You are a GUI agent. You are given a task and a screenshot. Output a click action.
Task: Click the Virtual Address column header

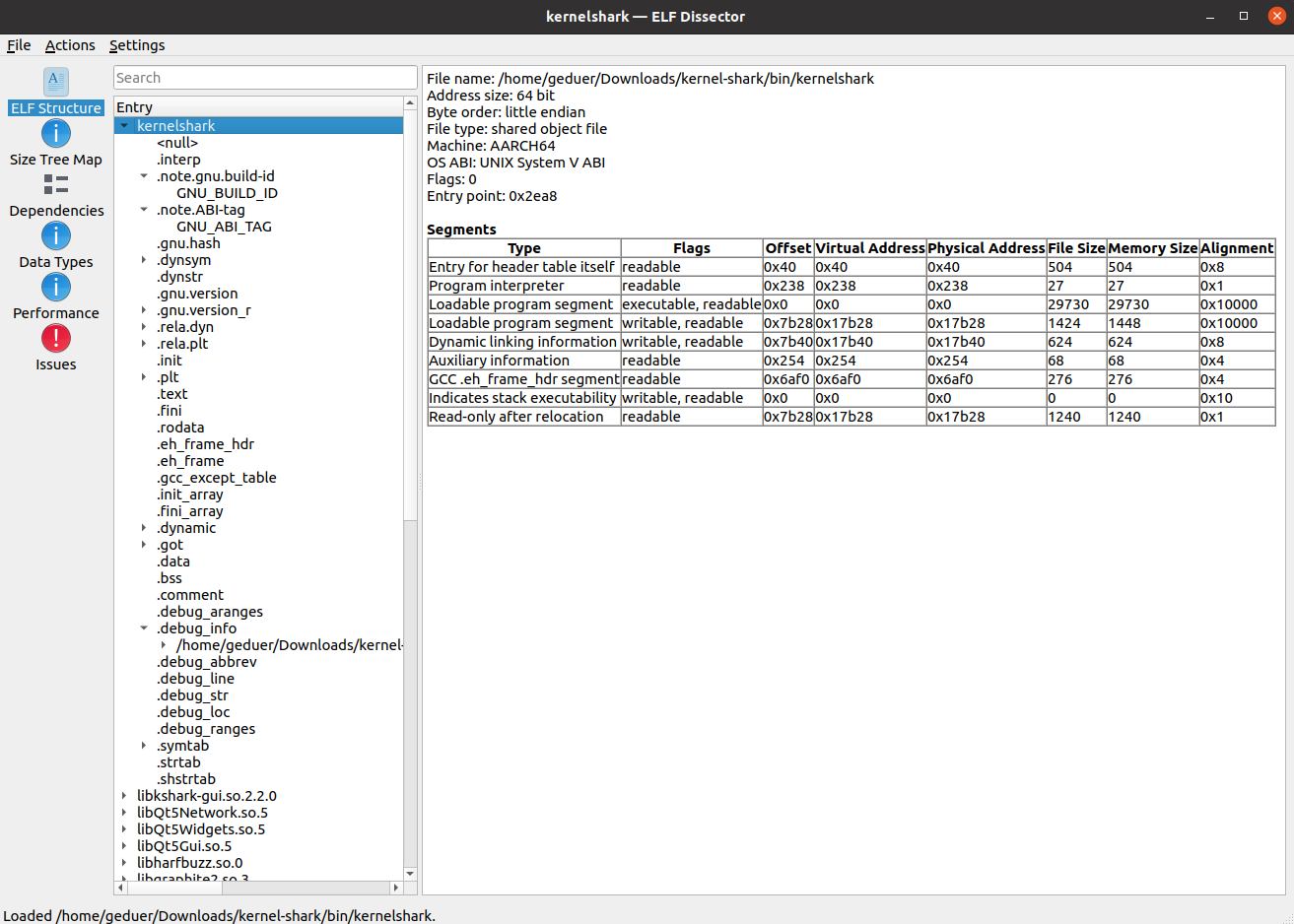point(870,248)
